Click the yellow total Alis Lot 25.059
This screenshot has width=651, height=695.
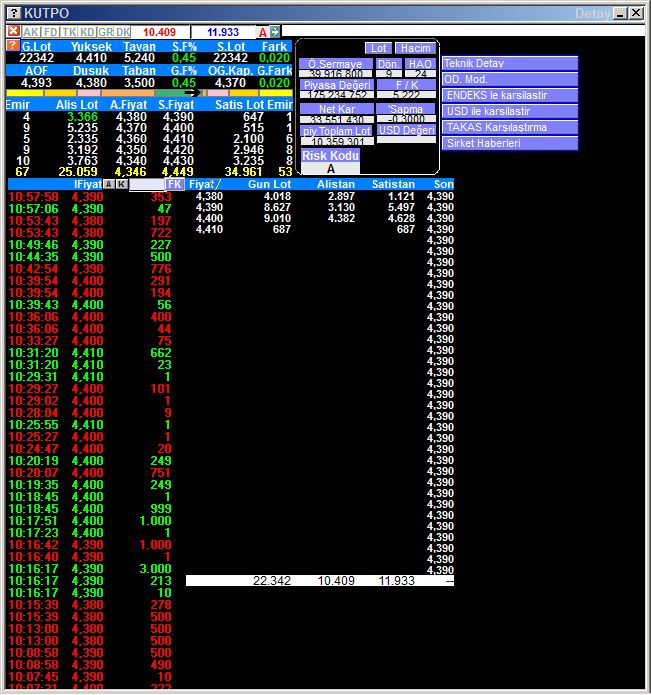[x=78, y=172]
